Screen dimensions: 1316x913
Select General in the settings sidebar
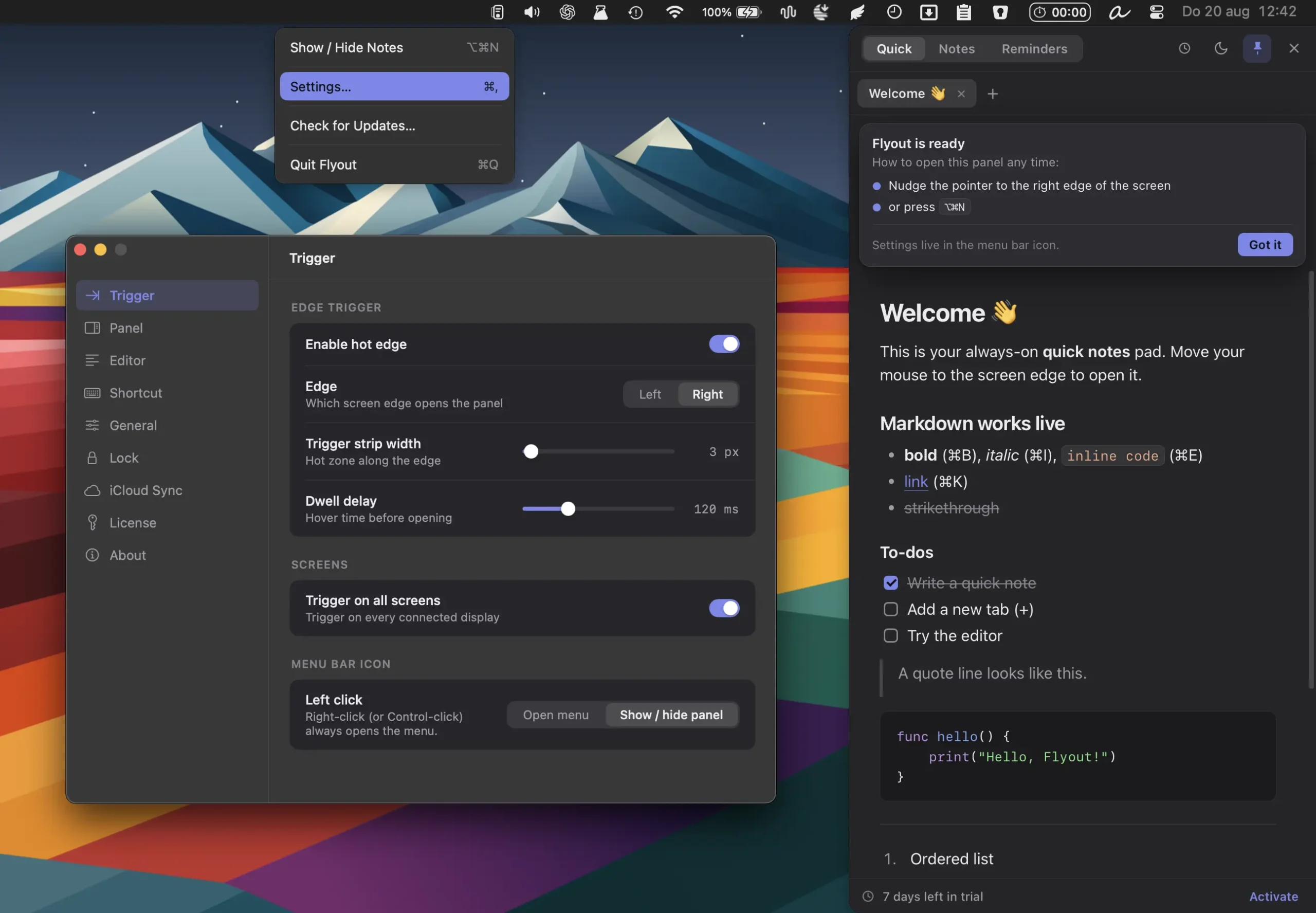[x=167, y=426]
